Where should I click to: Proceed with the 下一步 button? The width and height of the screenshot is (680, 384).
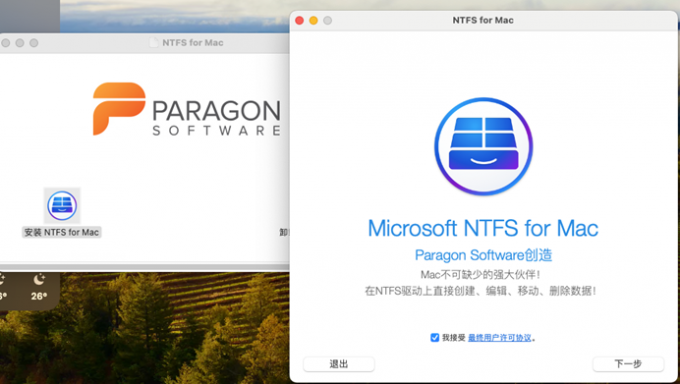(628, 364)
